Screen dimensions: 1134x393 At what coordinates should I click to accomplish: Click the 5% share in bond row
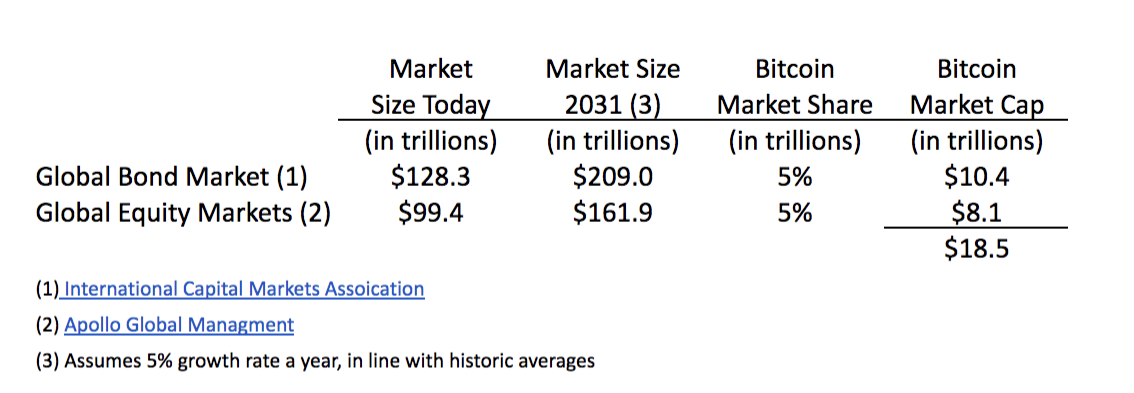[794, 177]
